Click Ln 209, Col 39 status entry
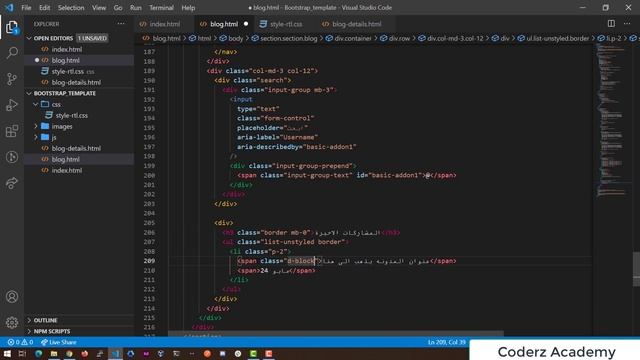640x360 pixels. pos(447,342)
